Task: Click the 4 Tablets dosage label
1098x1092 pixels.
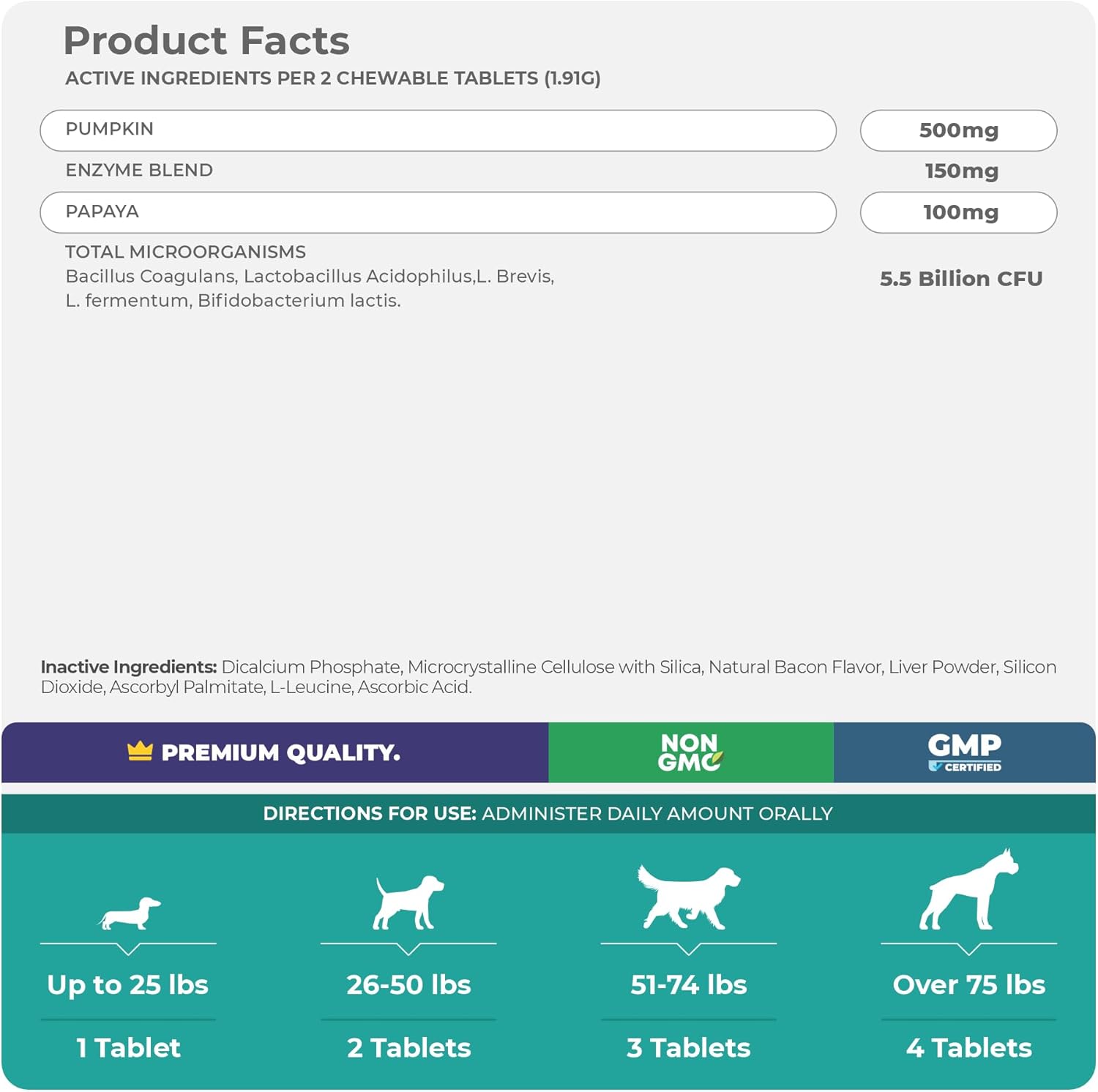Action: (x=968, y=1048)
